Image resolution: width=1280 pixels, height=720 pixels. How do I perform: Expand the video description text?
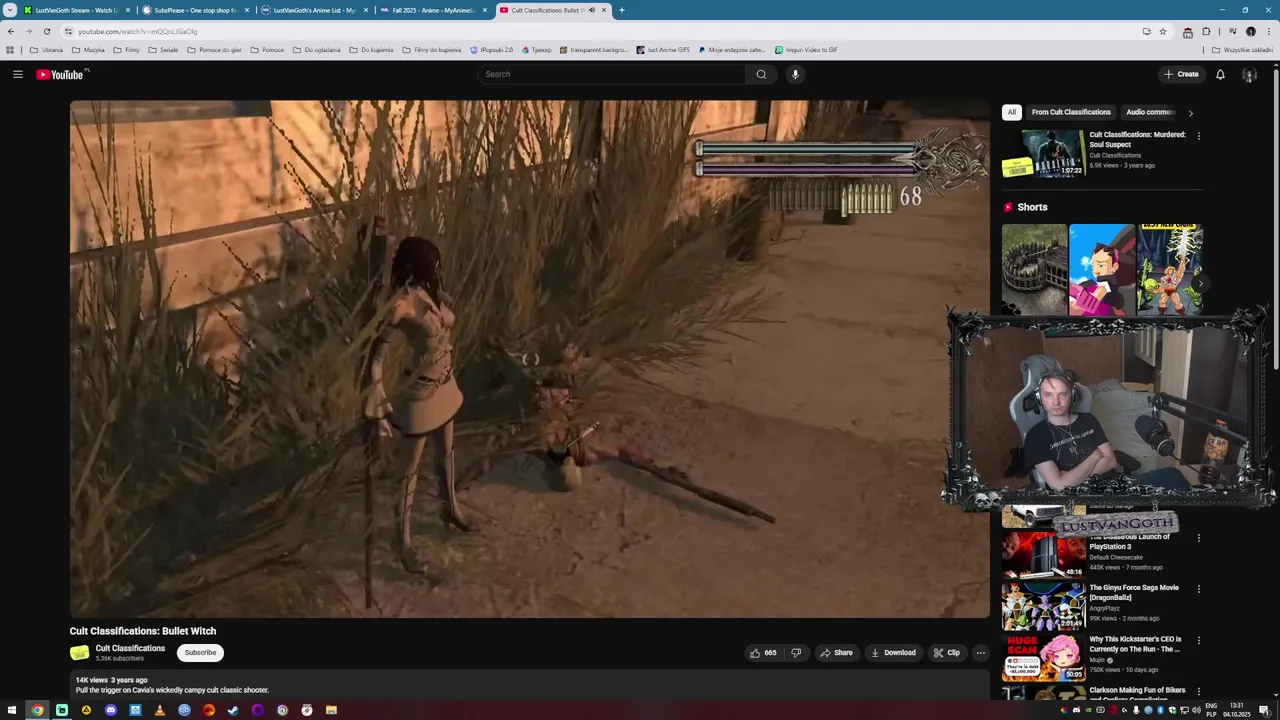pos(172,690)
